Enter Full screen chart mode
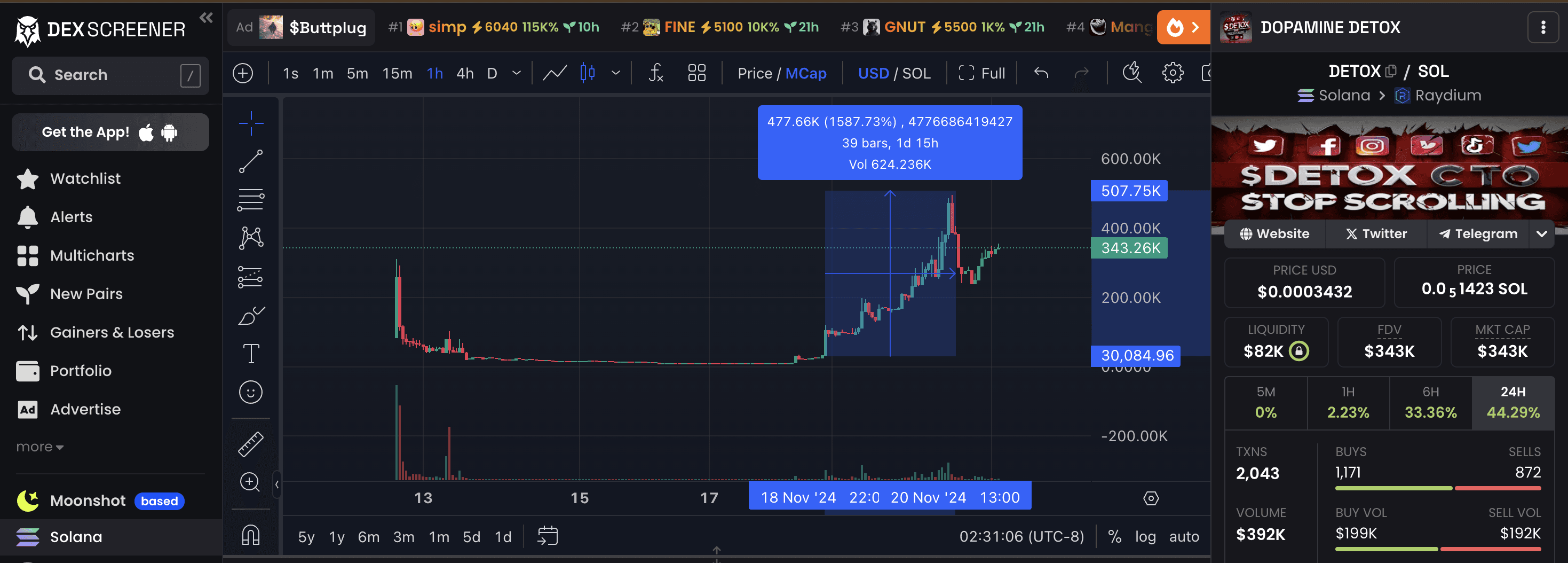Image resolution: width=1568 pixels, height=563 pixels. pyautogui.click(x=981, y=74)
